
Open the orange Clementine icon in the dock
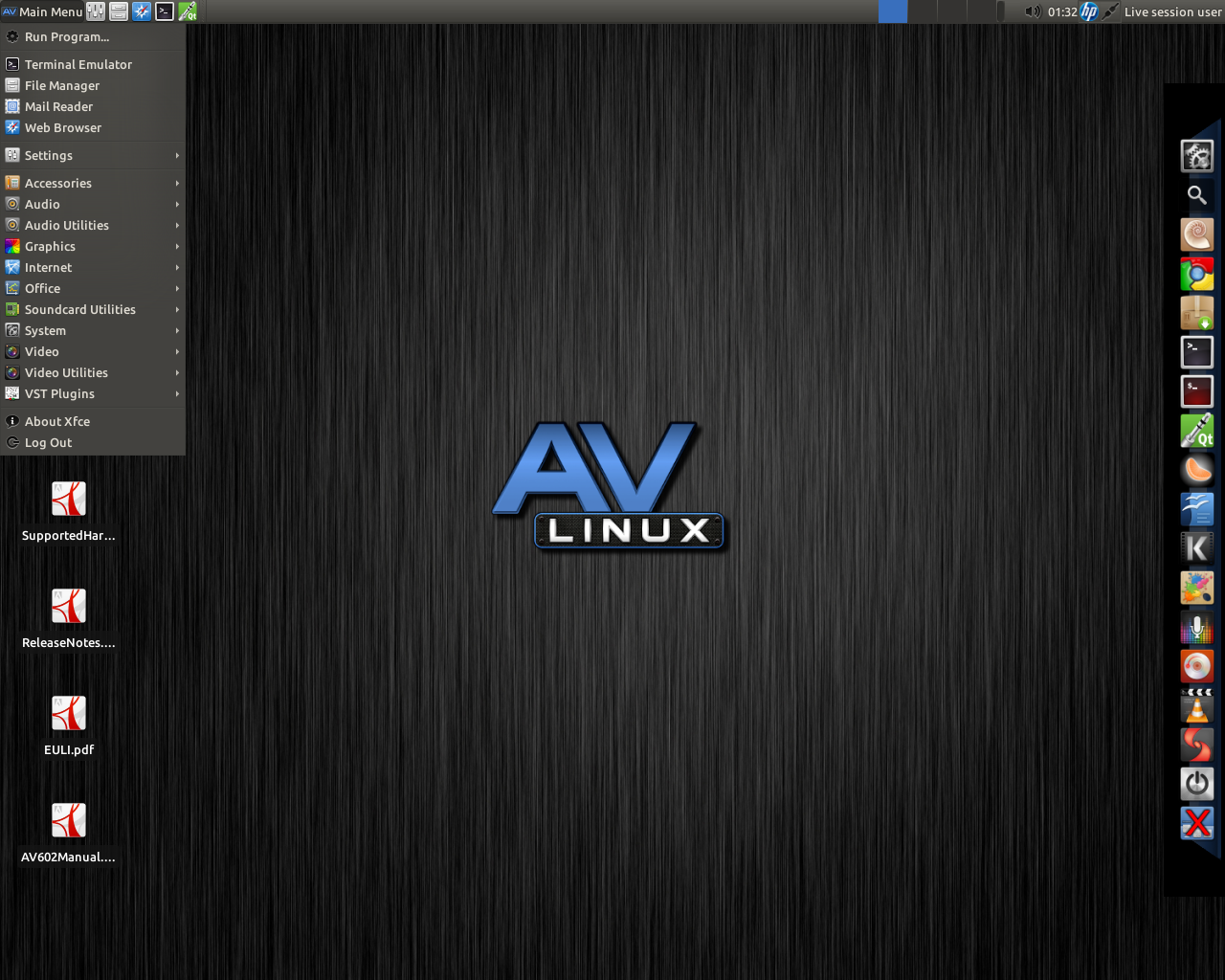tap(1197, 470)
